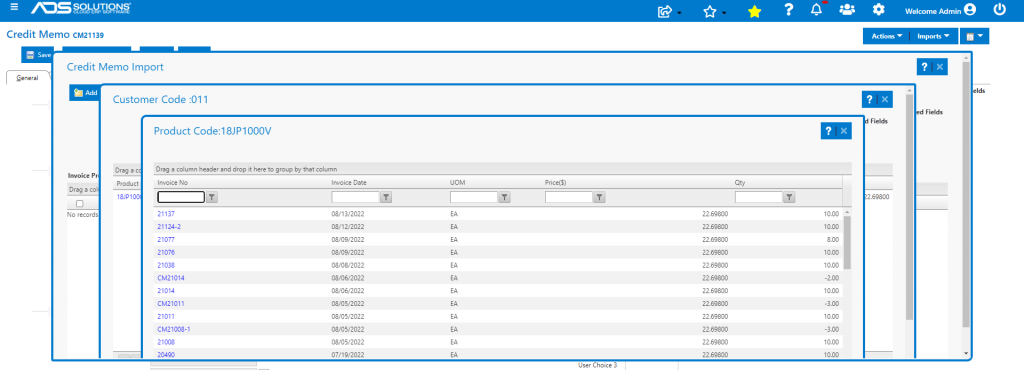The width and height of the screenshot is (1024, 370).
Task: Open invoice 21014 link
Action: tap(166, 290)
